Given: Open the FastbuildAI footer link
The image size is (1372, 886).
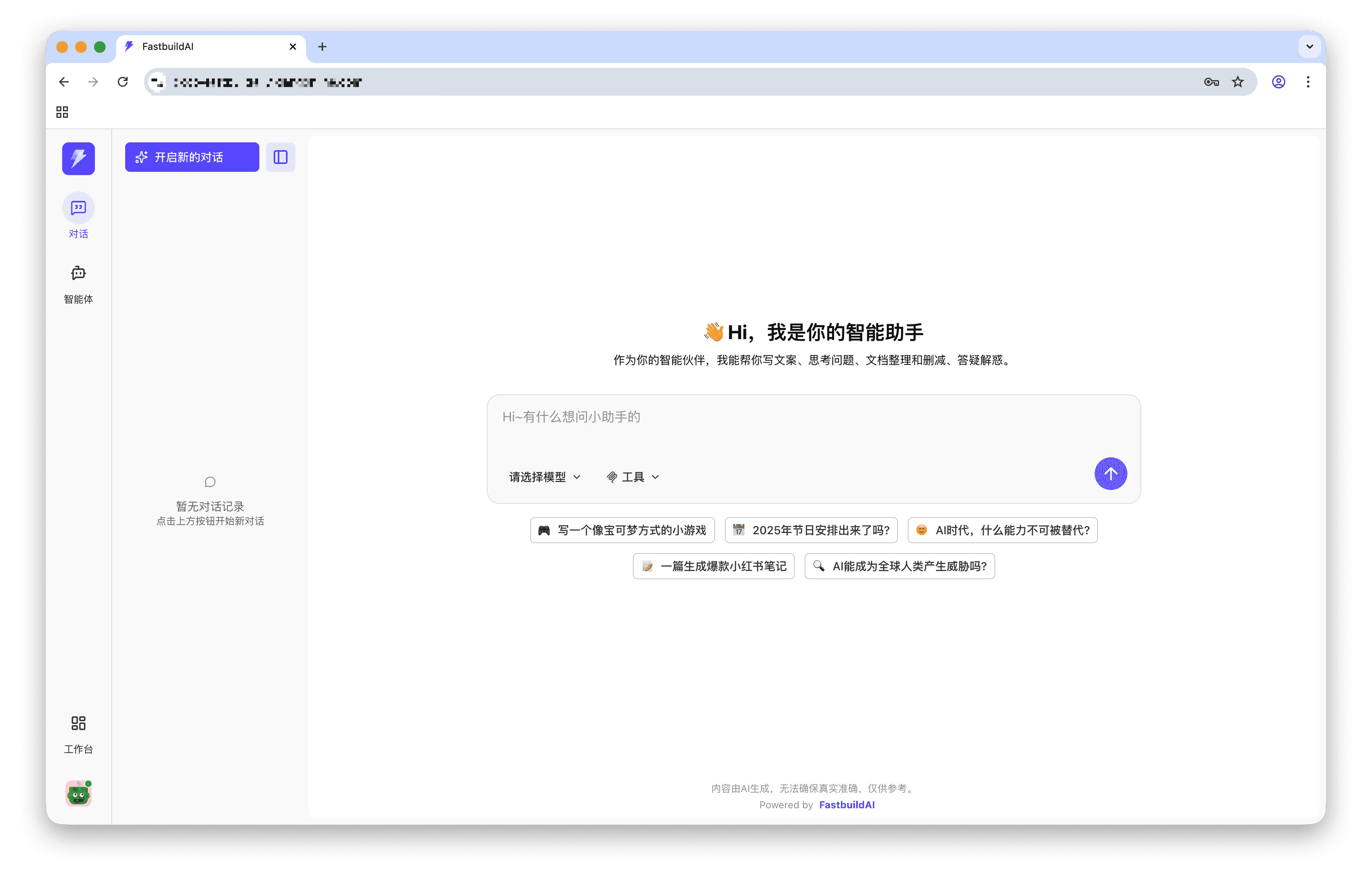Looking at the screenshot, I should pos(846,804).
